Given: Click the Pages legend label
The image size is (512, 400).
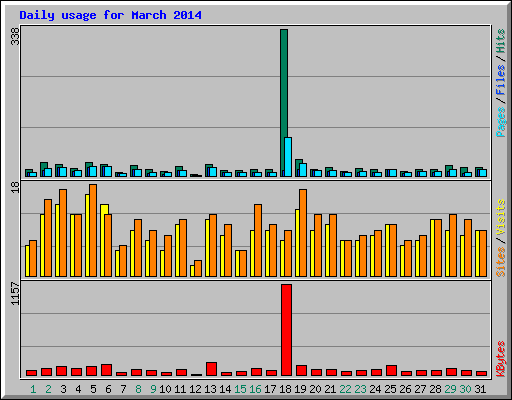Looking at the screenshot, I should 500,122.
